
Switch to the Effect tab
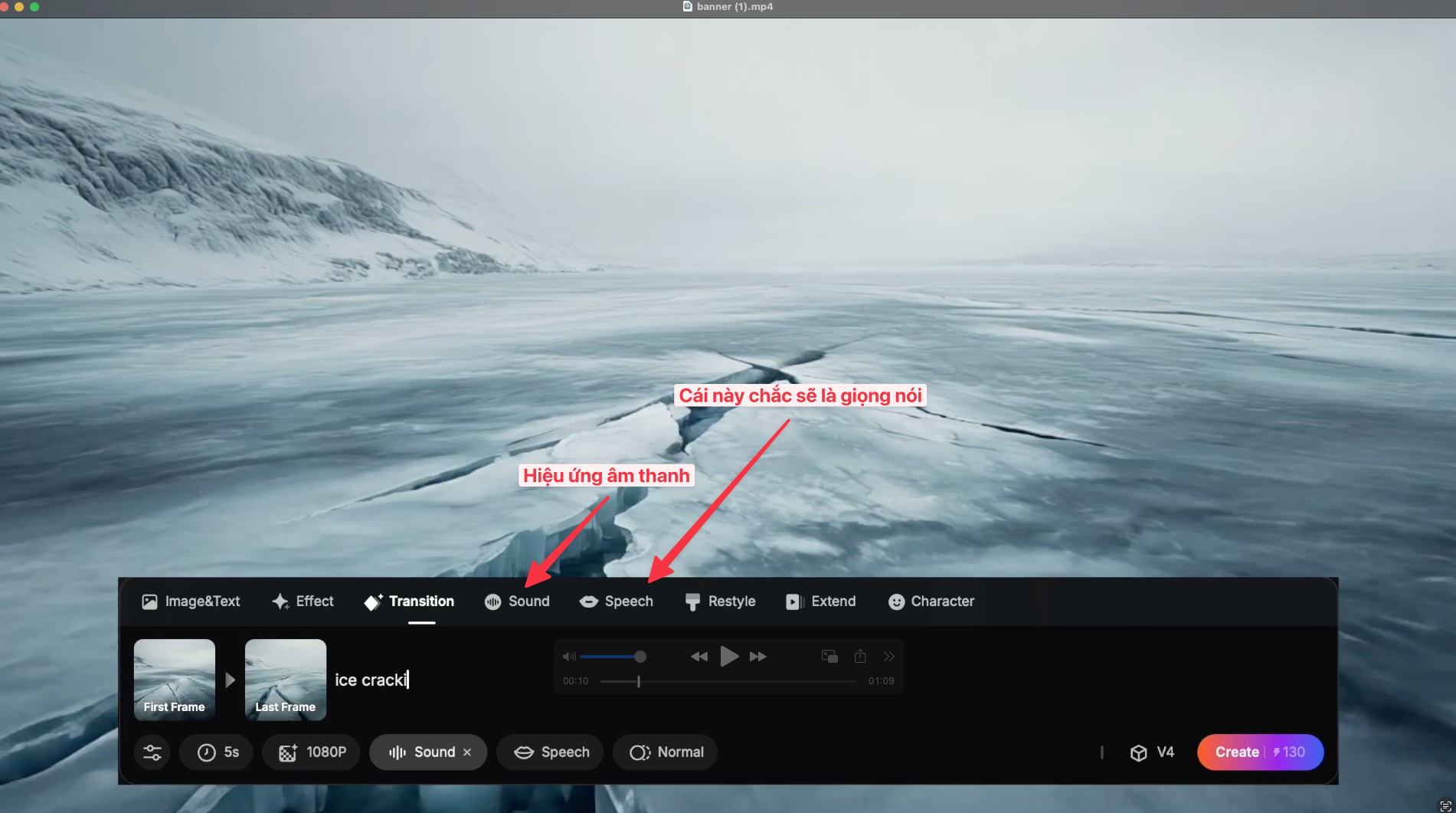point(303,602)
